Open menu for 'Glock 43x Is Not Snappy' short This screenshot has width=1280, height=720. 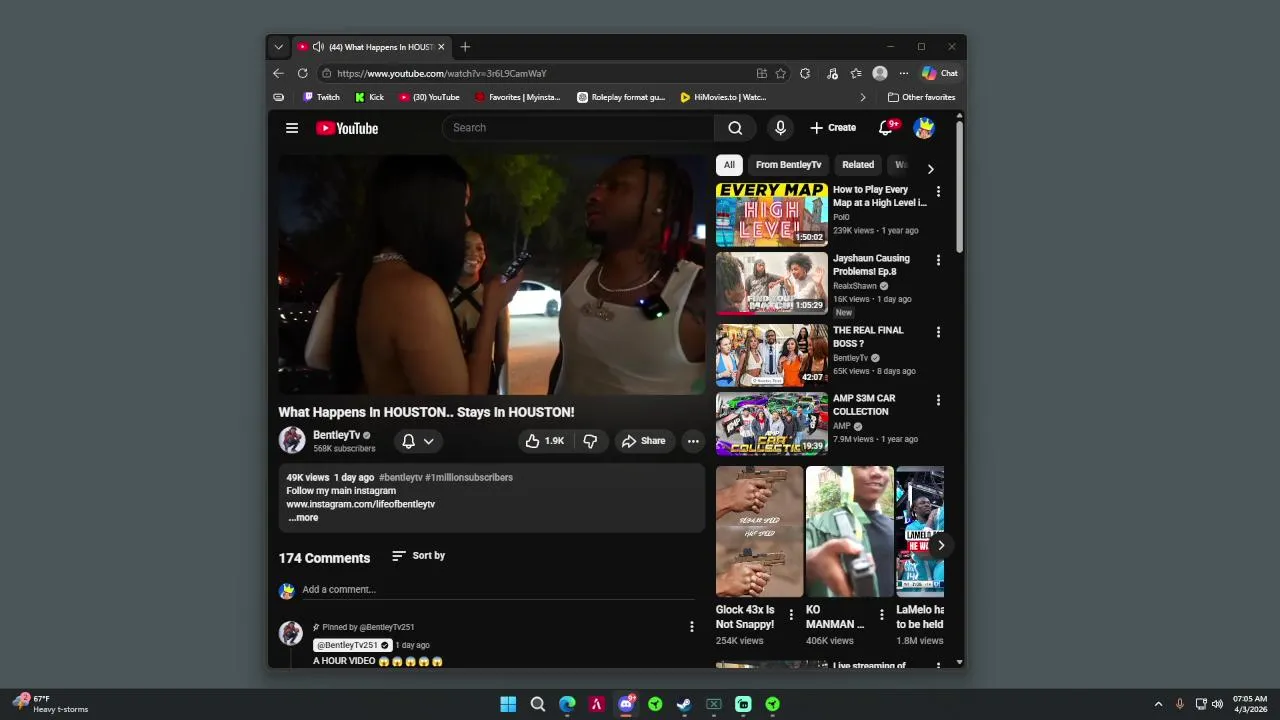coord(791,615)
